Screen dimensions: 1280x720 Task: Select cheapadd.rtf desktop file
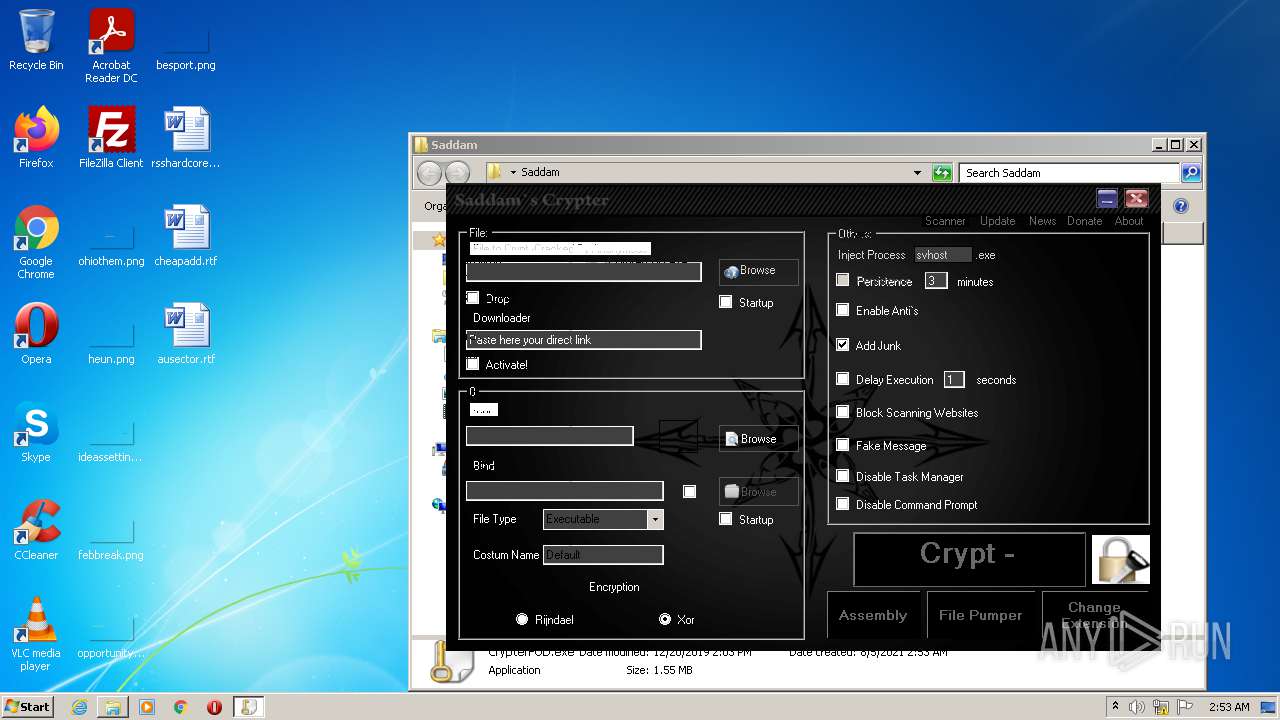point(186,236)
